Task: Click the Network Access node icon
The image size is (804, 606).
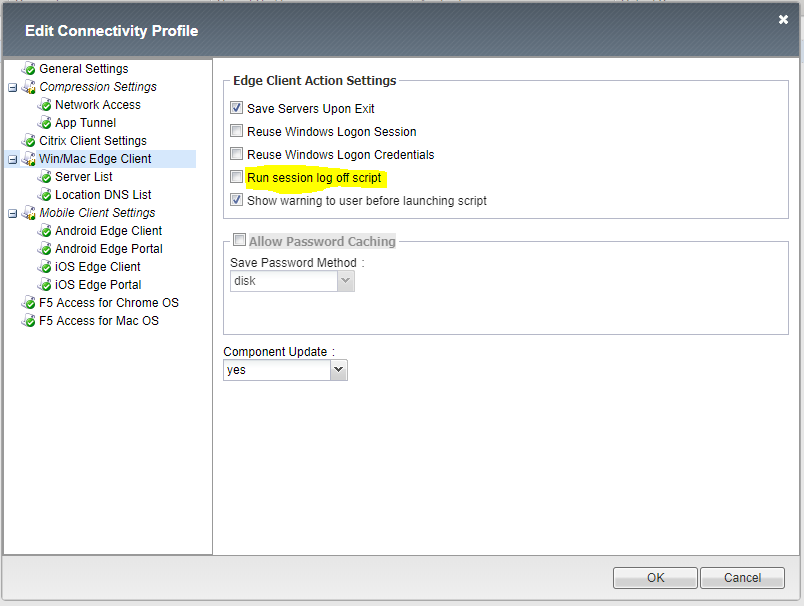Action: coord(44,105)
